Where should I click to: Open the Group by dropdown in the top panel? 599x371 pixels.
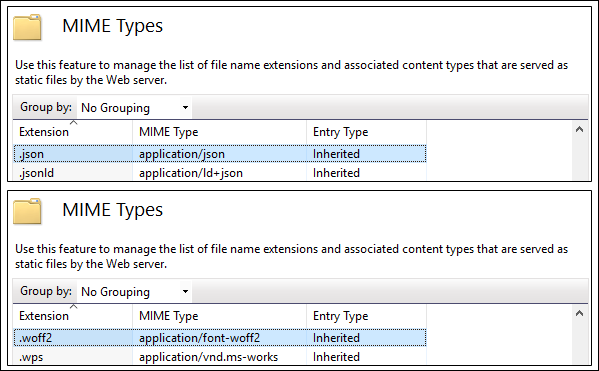point(134,108)
